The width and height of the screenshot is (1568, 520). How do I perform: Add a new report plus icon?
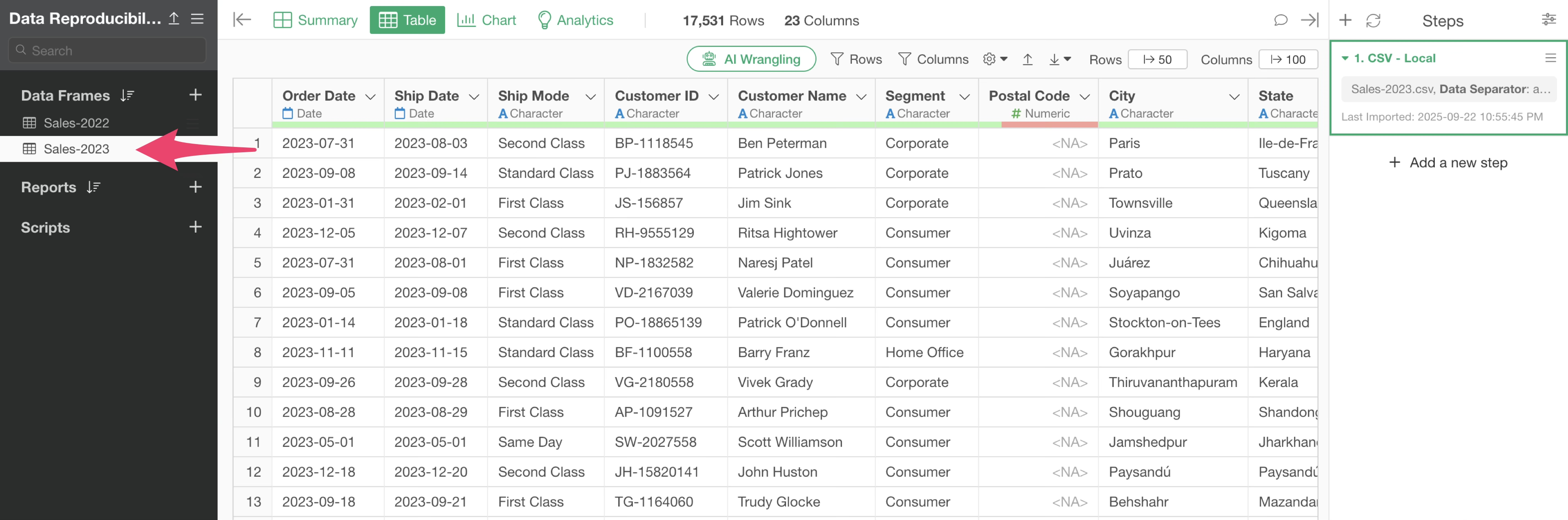pyautogui.click(x=195, y=187)
